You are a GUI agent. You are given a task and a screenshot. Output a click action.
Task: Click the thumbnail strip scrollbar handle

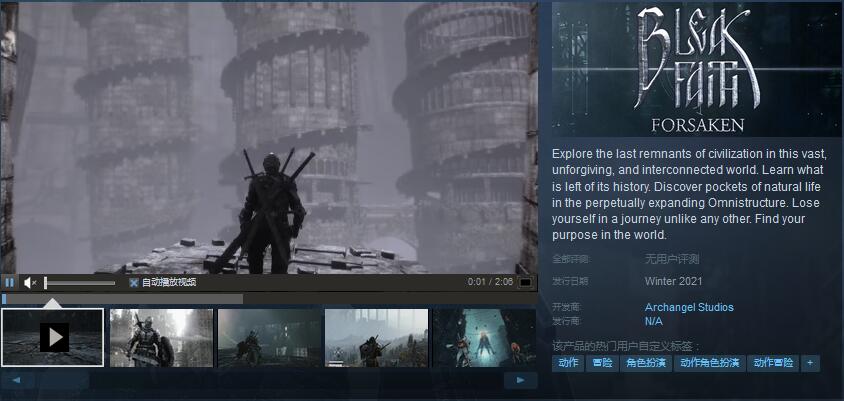[63, 381]
